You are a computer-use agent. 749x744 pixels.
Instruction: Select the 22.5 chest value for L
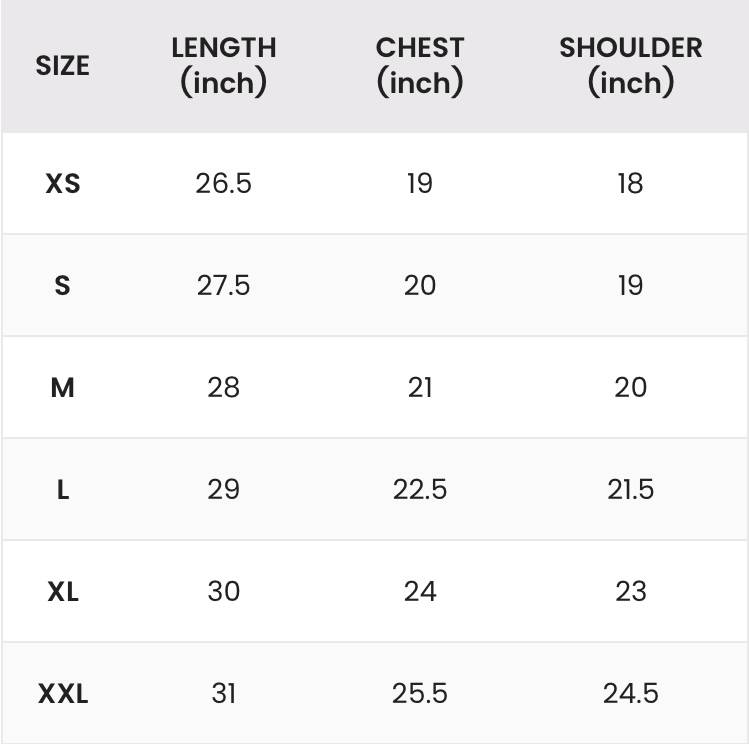click(420, 489)
